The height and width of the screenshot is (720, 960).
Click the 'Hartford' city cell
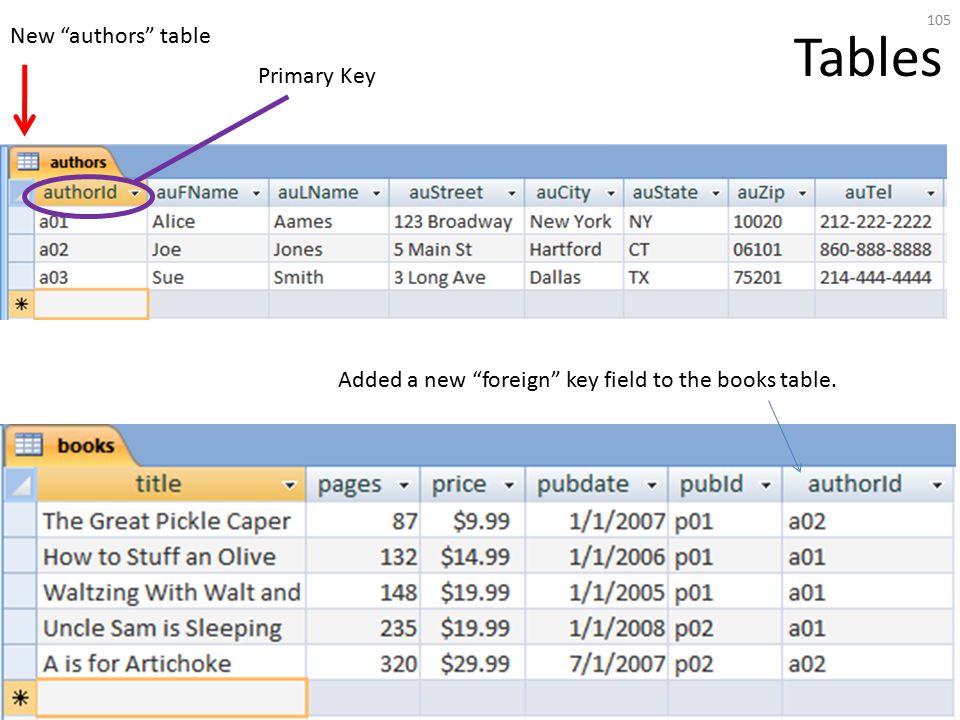click(x=574, y=249)
